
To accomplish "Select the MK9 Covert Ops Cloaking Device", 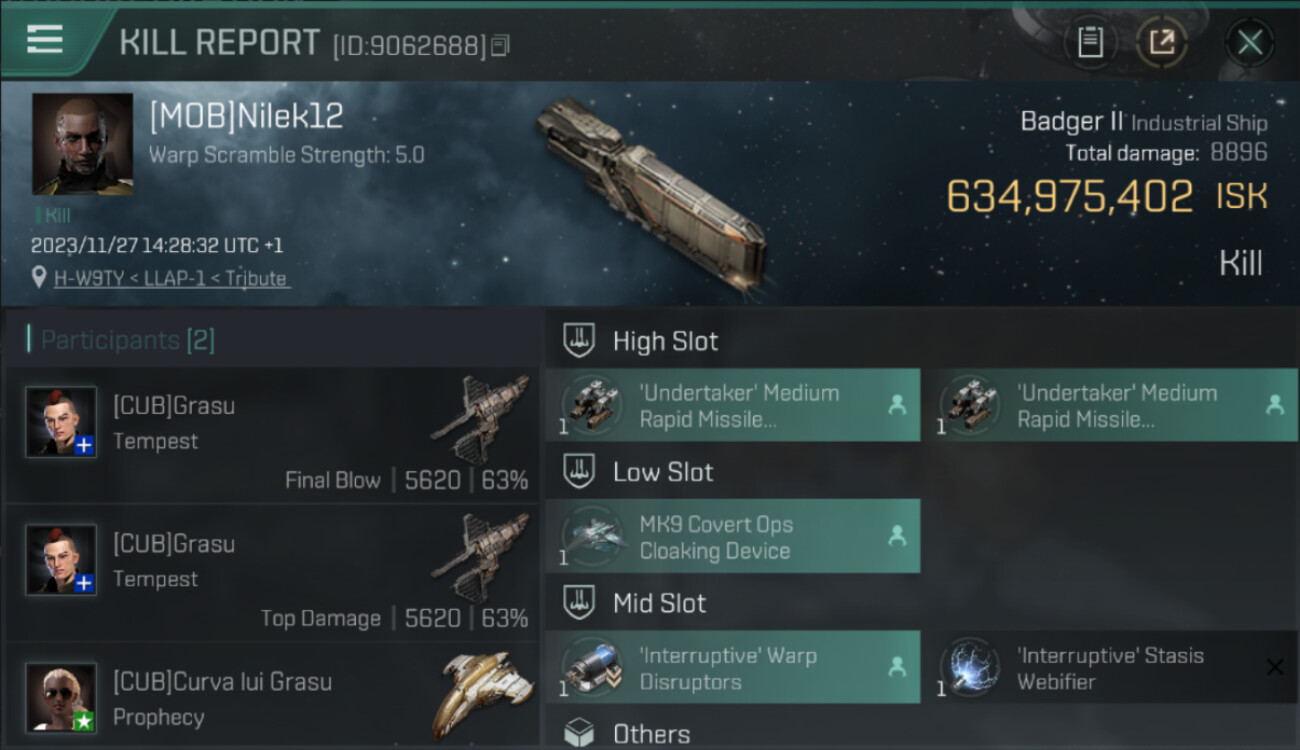I will coord(732,537).
